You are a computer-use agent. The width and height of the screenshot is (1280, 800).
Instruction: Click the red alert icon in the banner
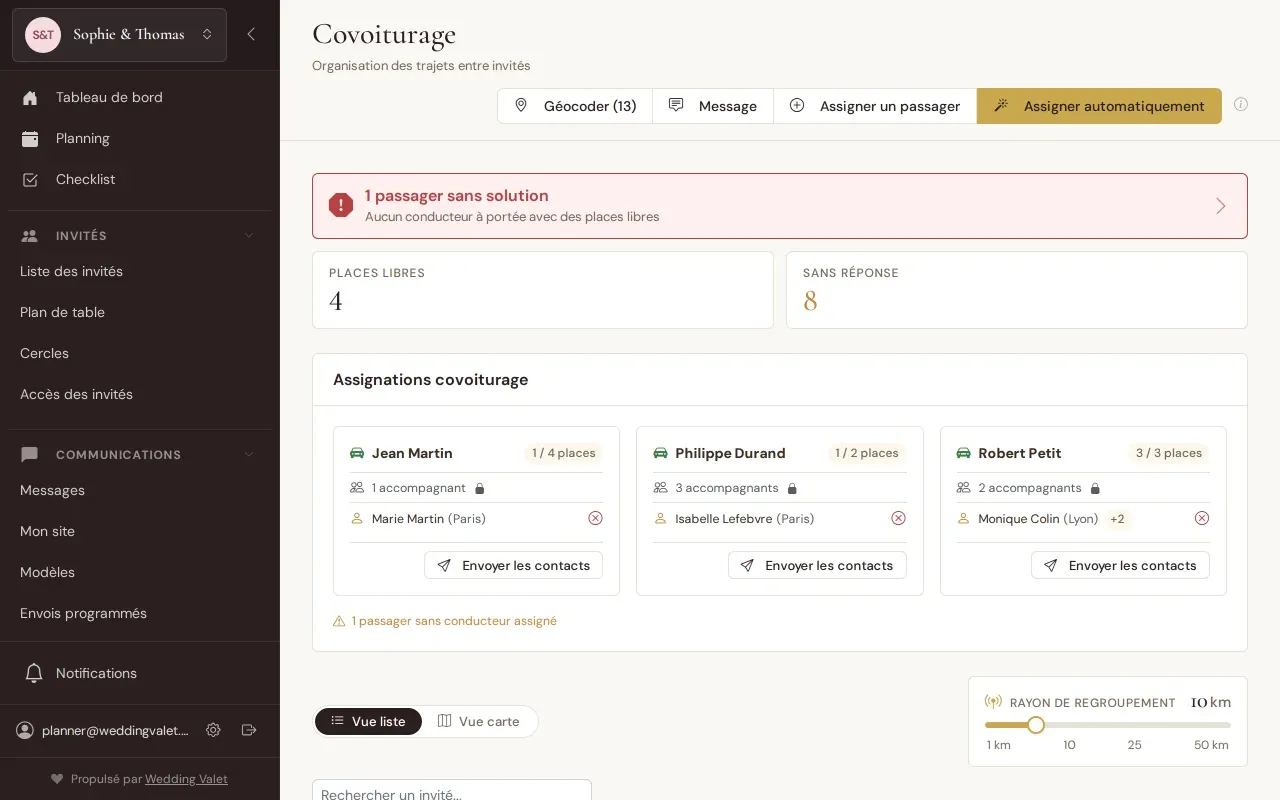point(341,205)
